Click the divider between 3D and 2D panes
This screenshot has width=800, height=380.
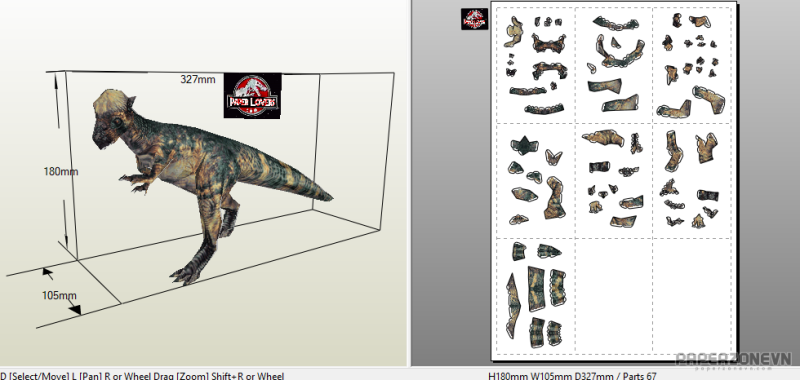(409, 183)
